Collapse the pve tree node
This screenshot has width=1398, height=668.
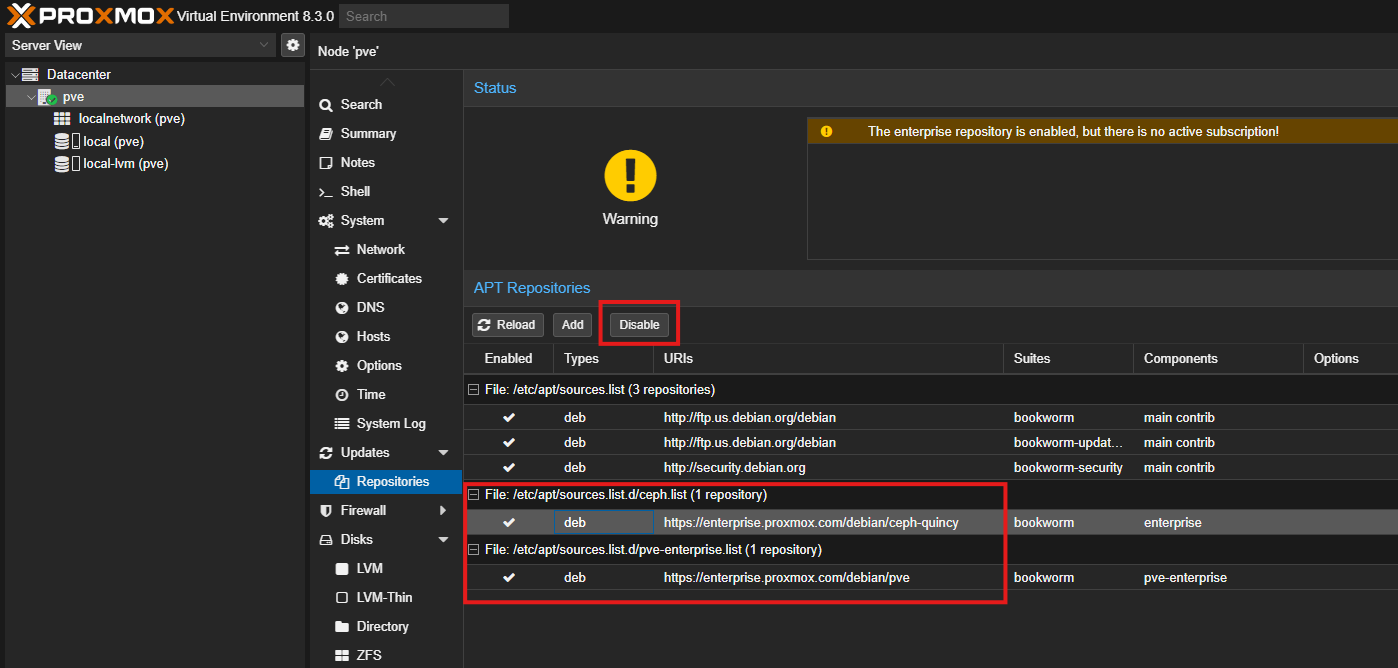tap(31, 97)
